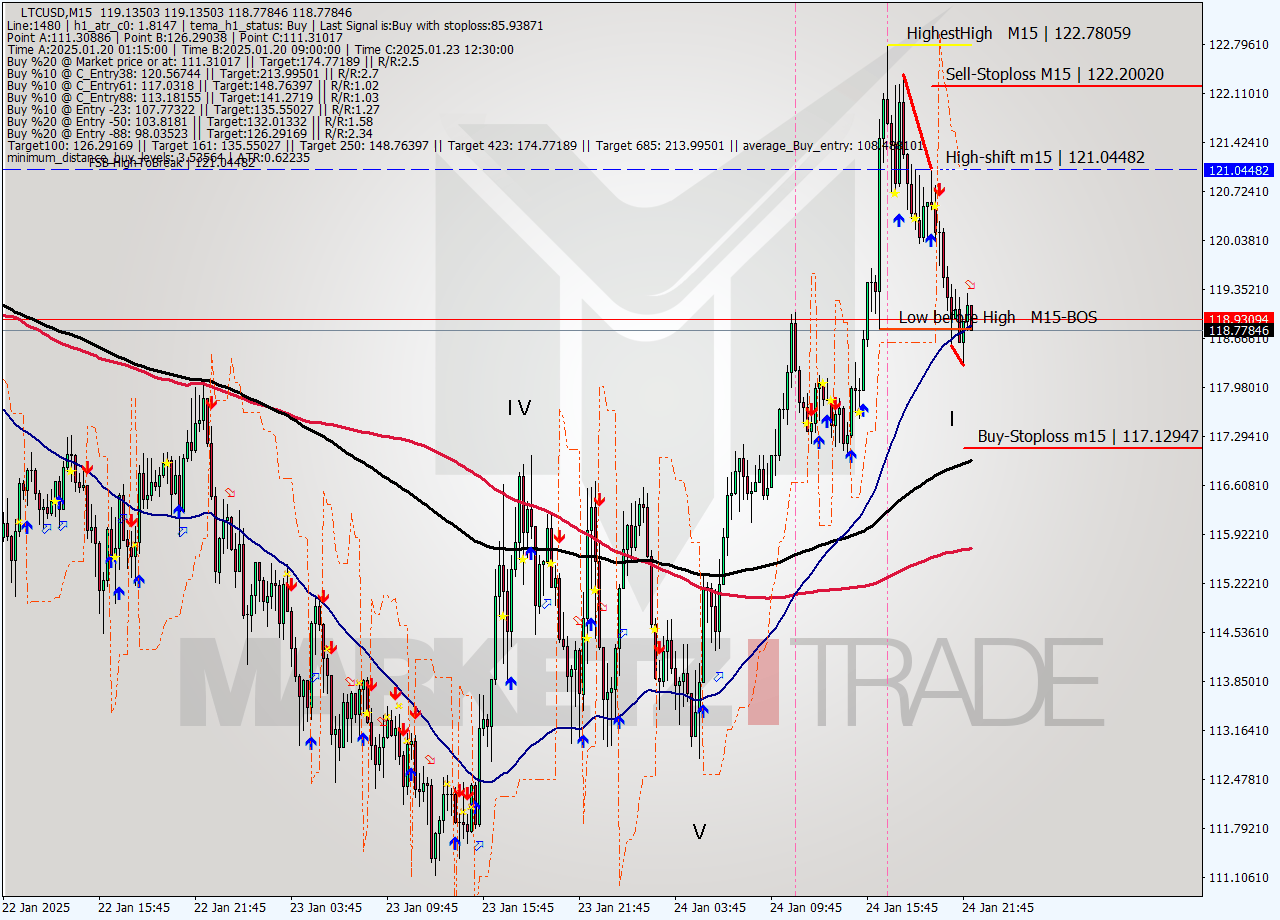Click the '24 Jan 03:45' time axis label

pyautogui.click(x=710, y=907)
